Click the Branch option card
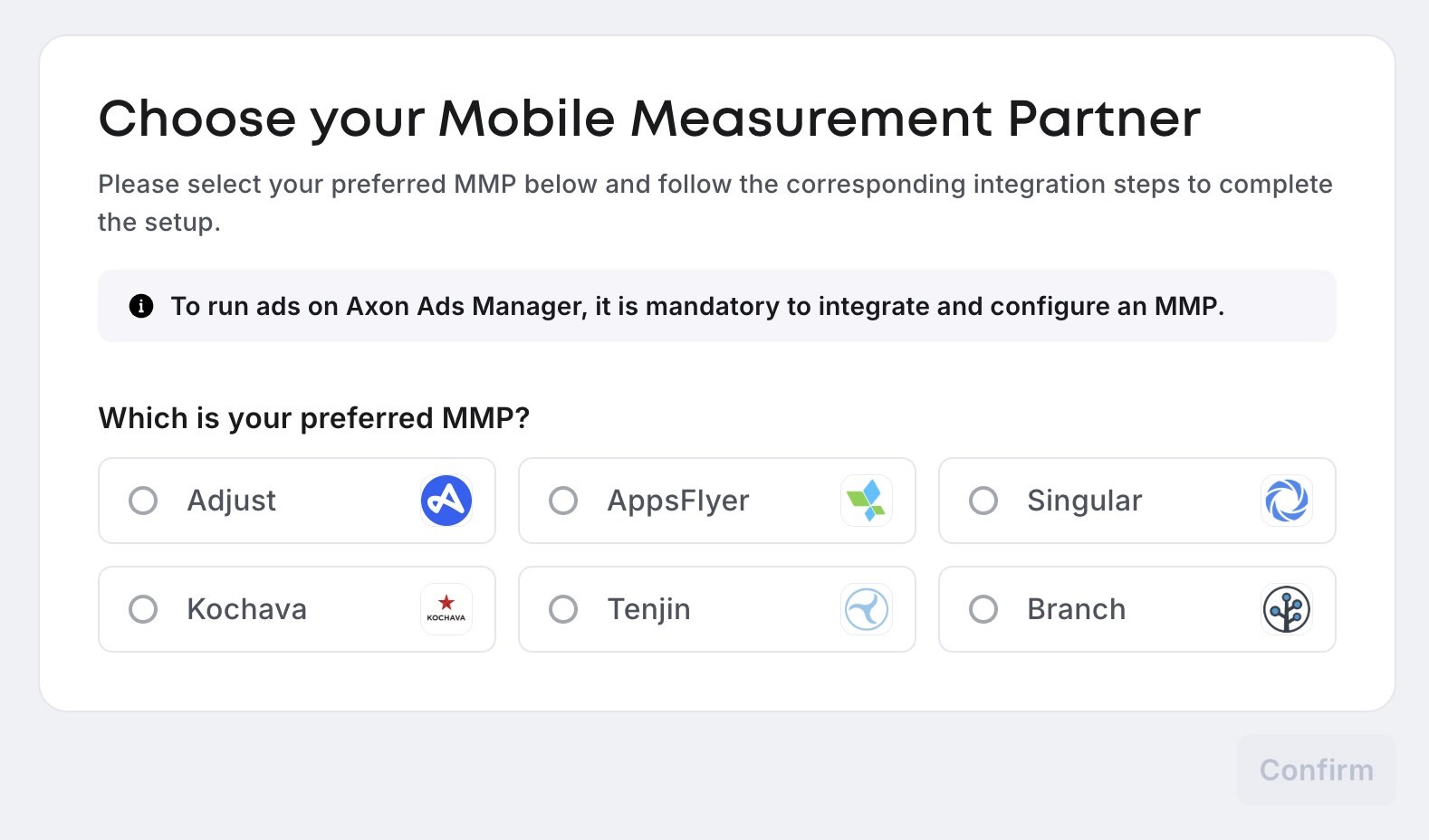 point(1136,609)
